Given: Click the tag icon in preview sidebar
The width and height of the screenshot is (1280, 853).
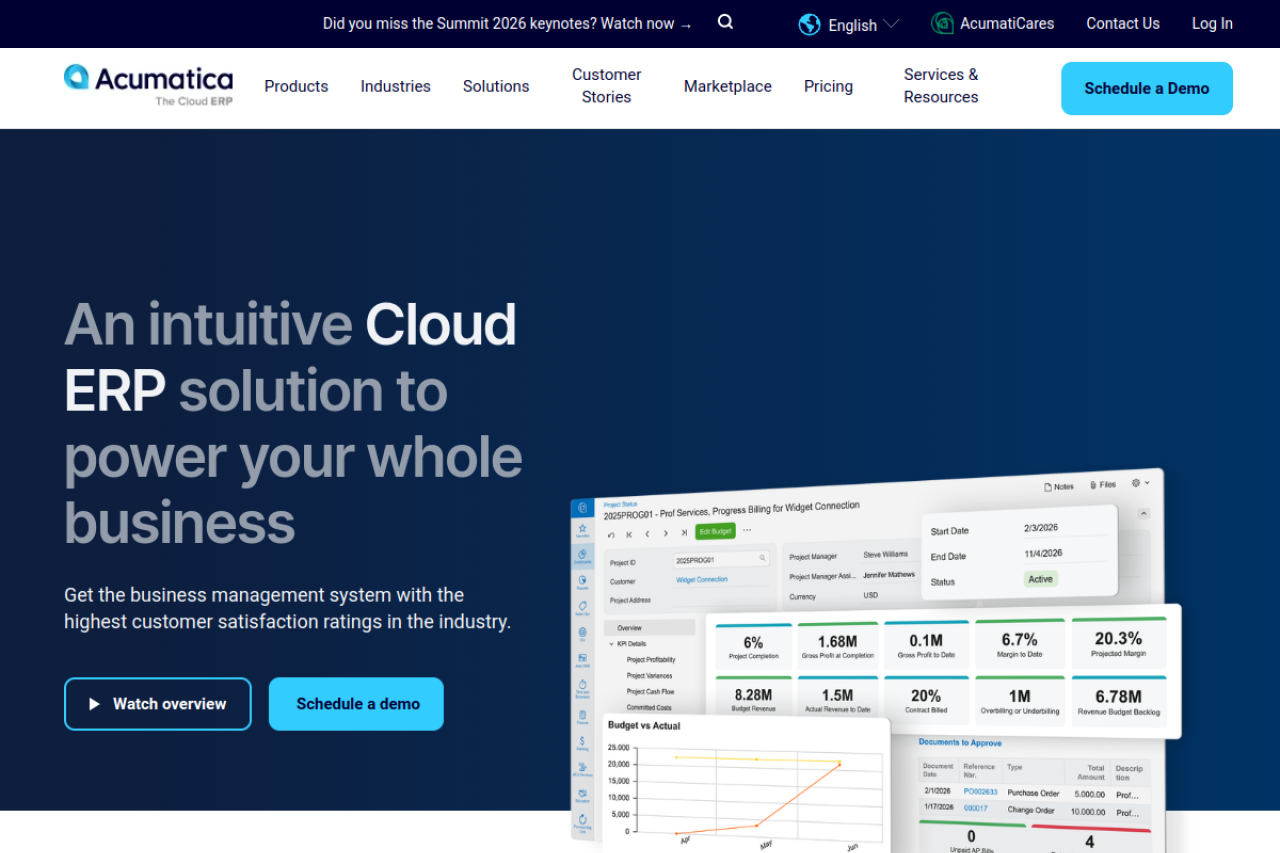Looking at the screenshot, I should [x=583, y=606].
